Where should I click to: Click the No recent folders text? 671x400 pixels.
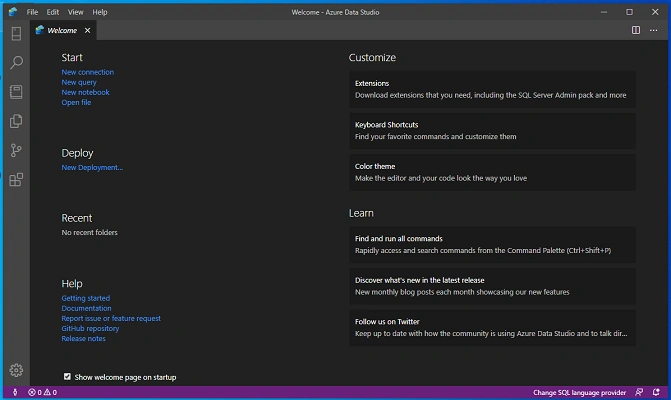(89, 232)
